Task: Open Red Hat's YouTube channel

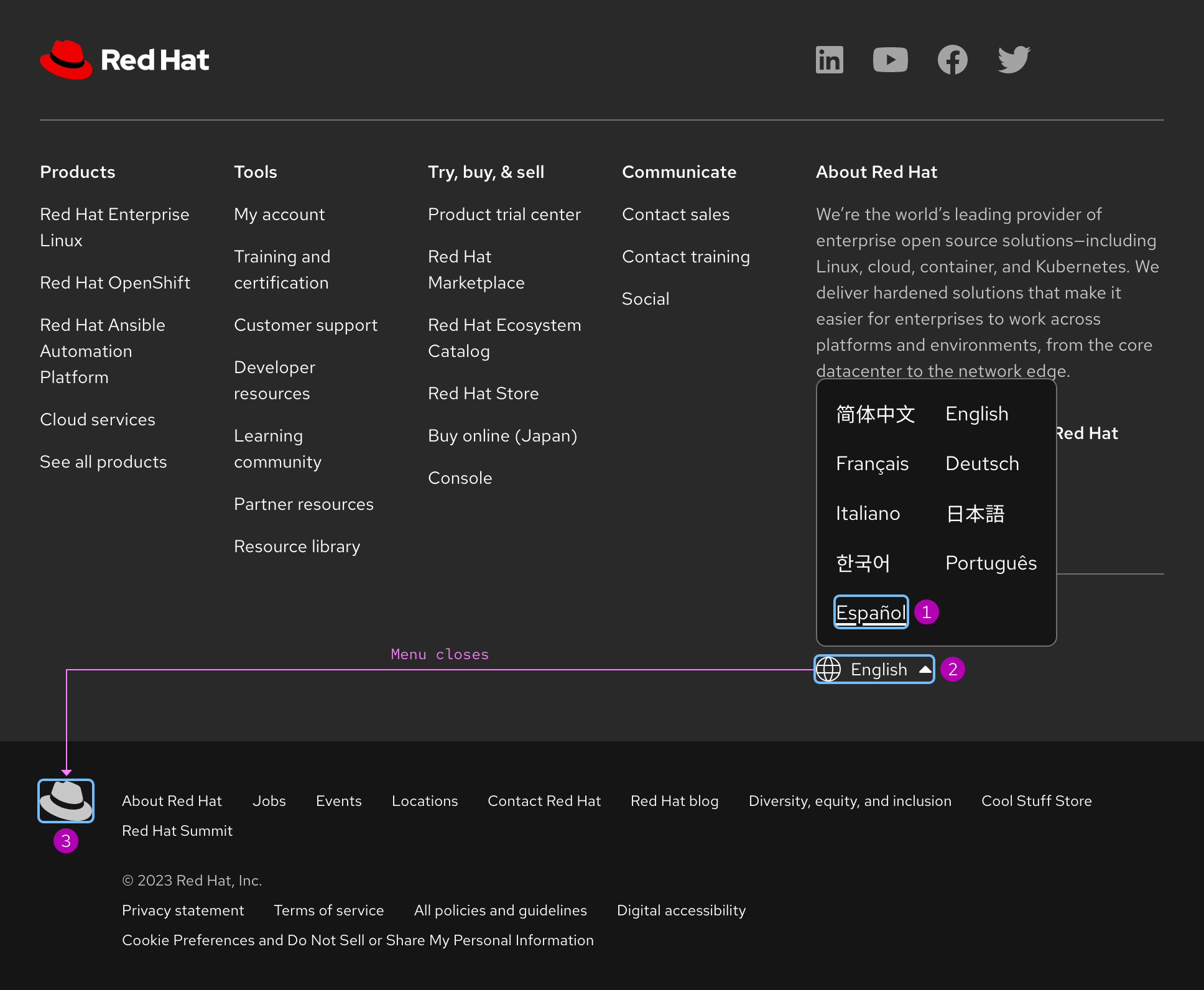Action: point(891,60)
